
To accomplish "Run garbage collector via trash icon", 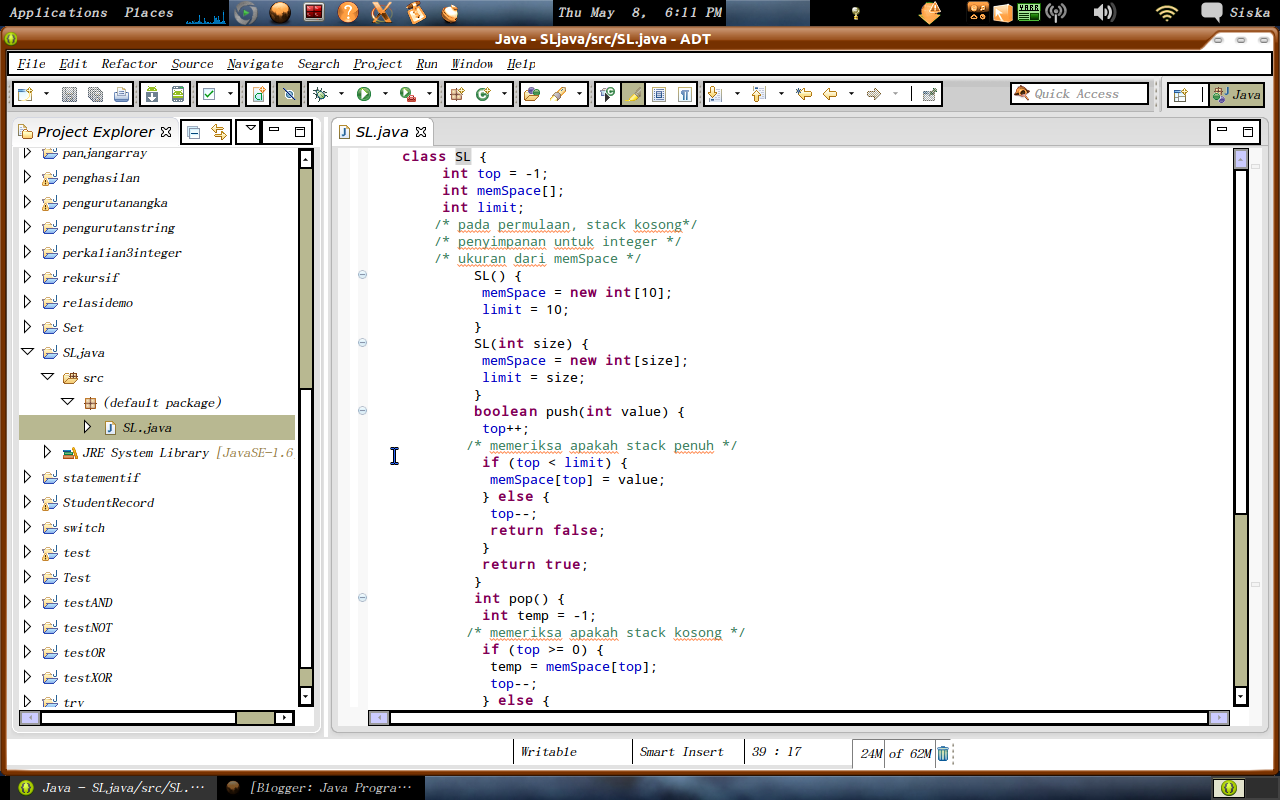I will [x=943, y=753].
